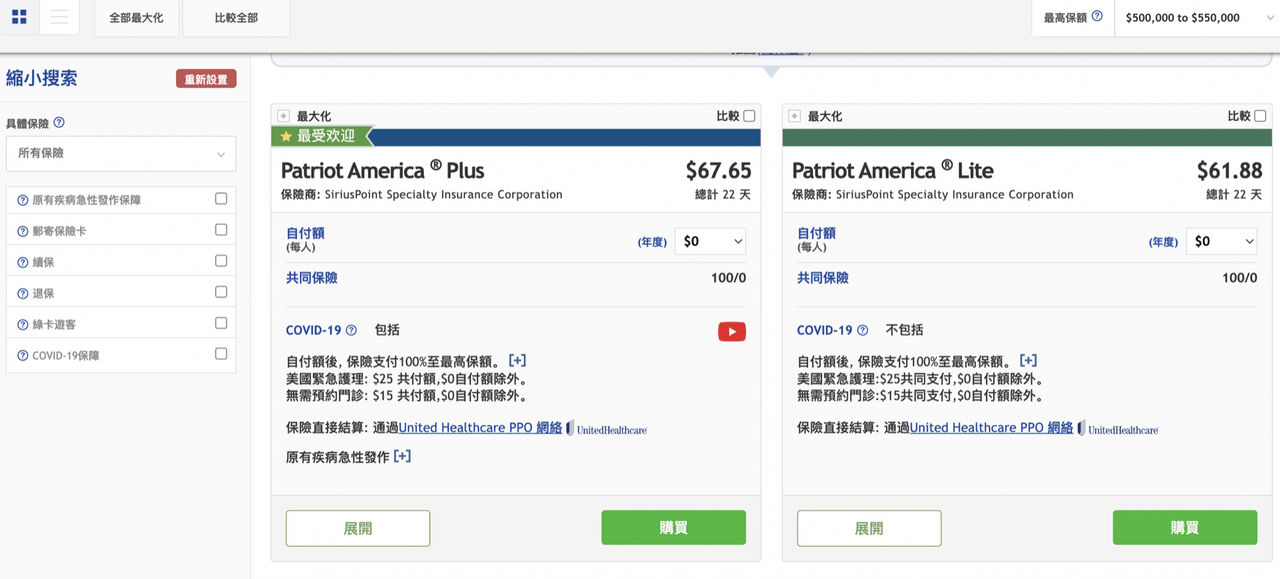
Task: Click 最大化 label on Plus card
Action: 314,116
